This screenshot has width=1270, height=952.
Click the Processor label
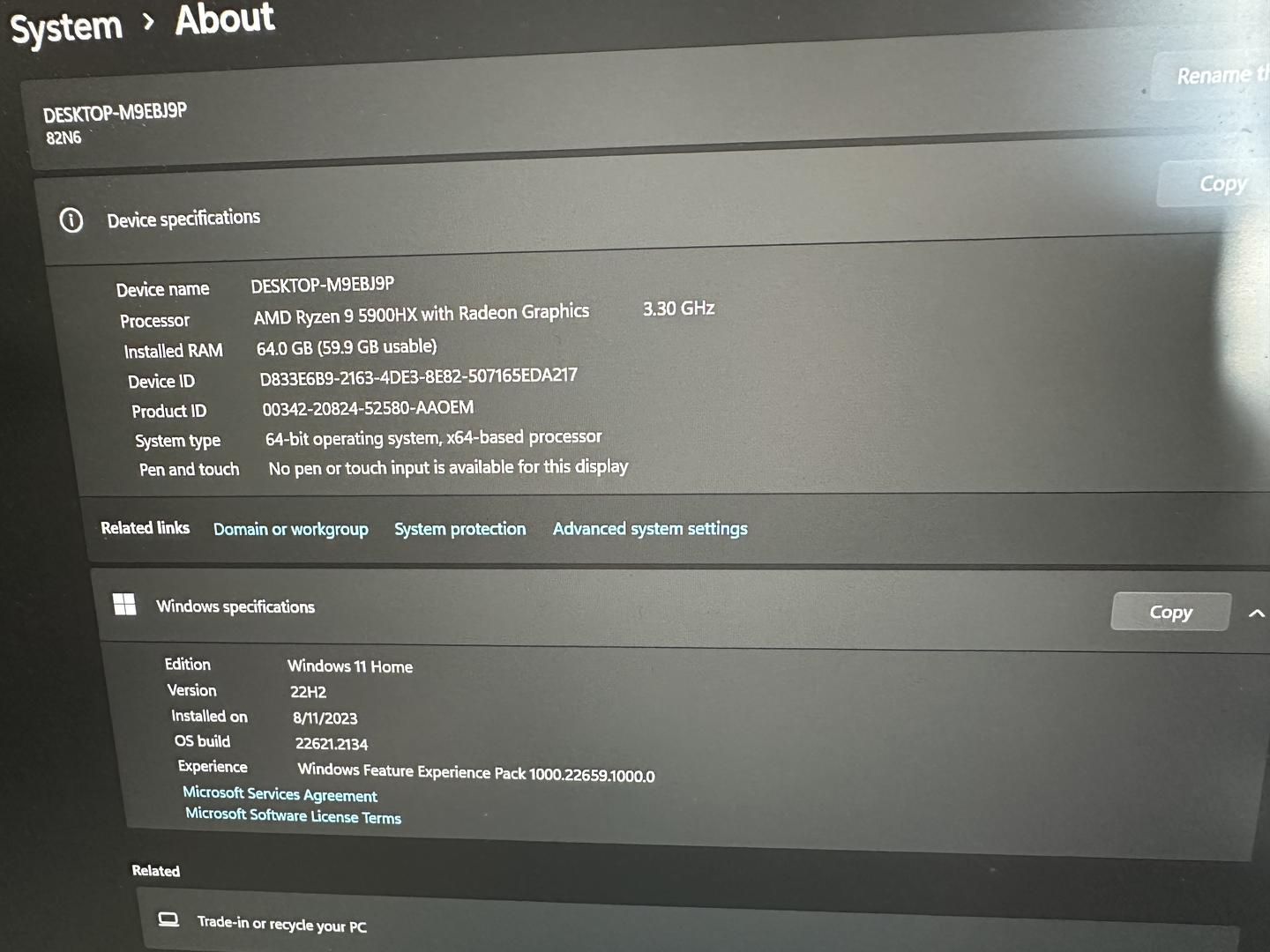tap(155, 321)
